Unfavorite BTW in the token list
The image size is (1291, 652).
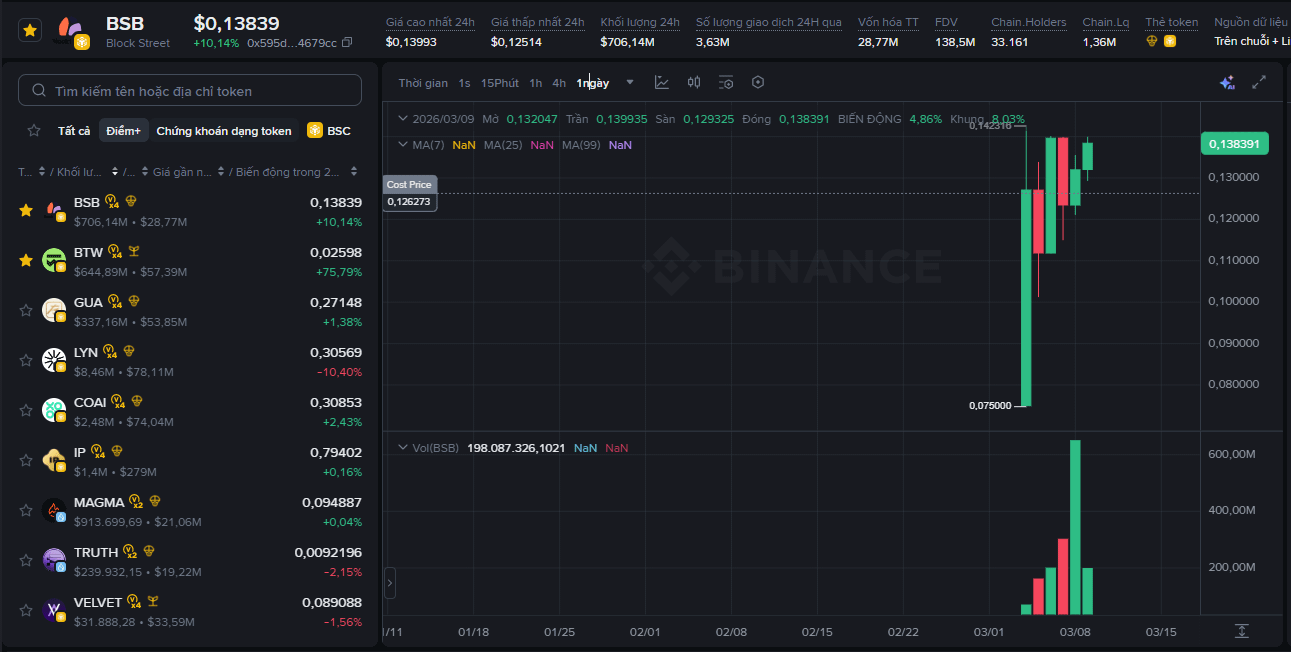[x=26, y=260]
